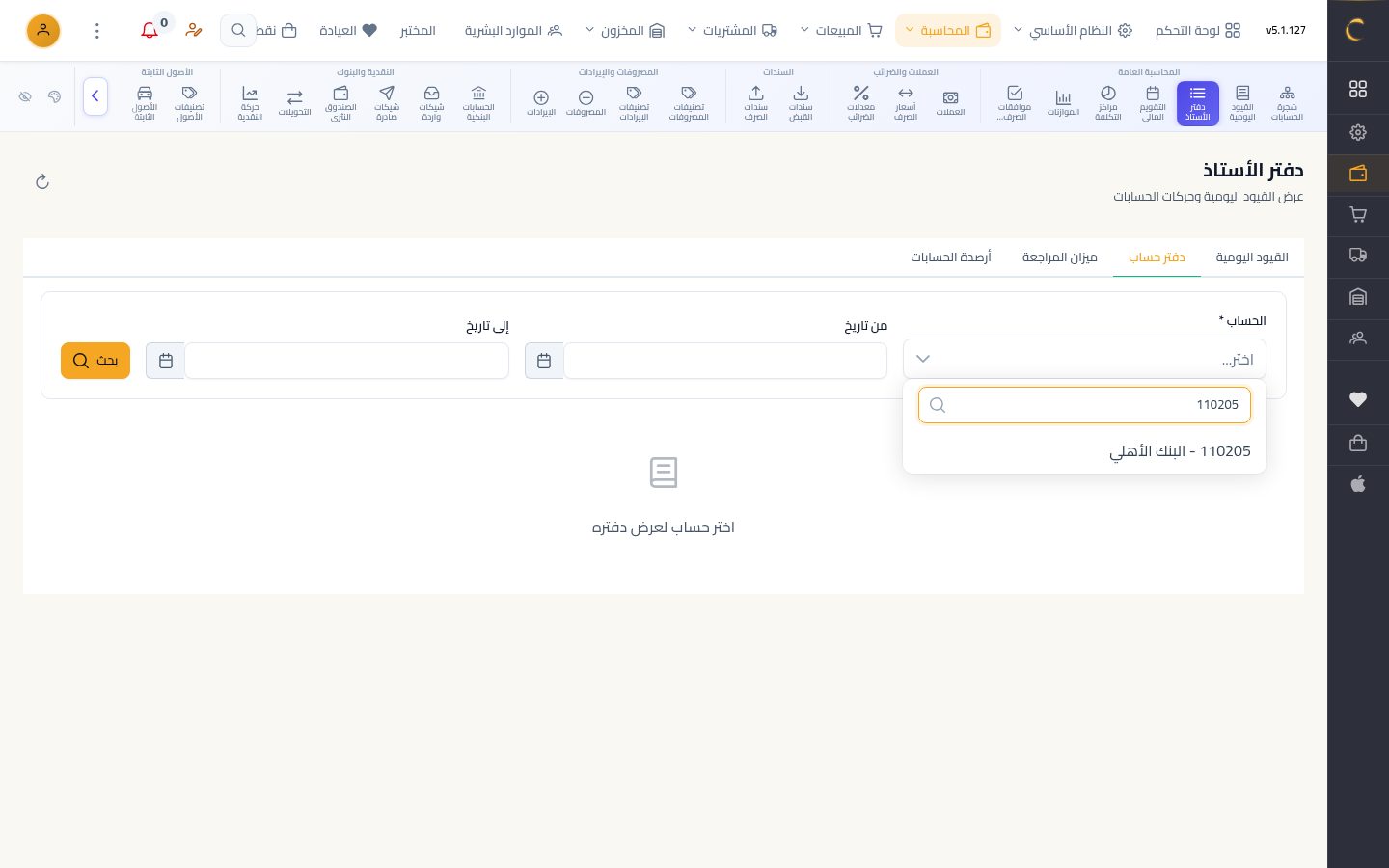The image size is (1389, 868).
Task: Open الموارد البشرية module link
Action: click(513, 31)
